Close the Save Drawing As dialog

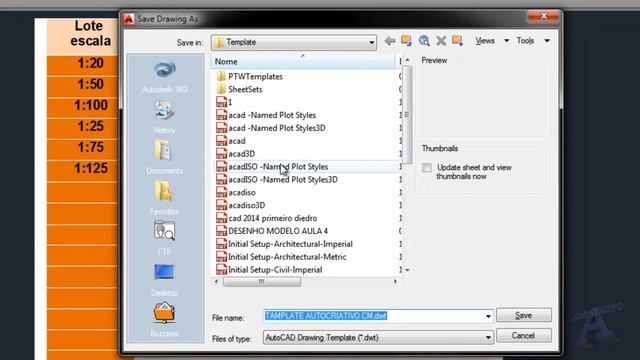[544, 16]
